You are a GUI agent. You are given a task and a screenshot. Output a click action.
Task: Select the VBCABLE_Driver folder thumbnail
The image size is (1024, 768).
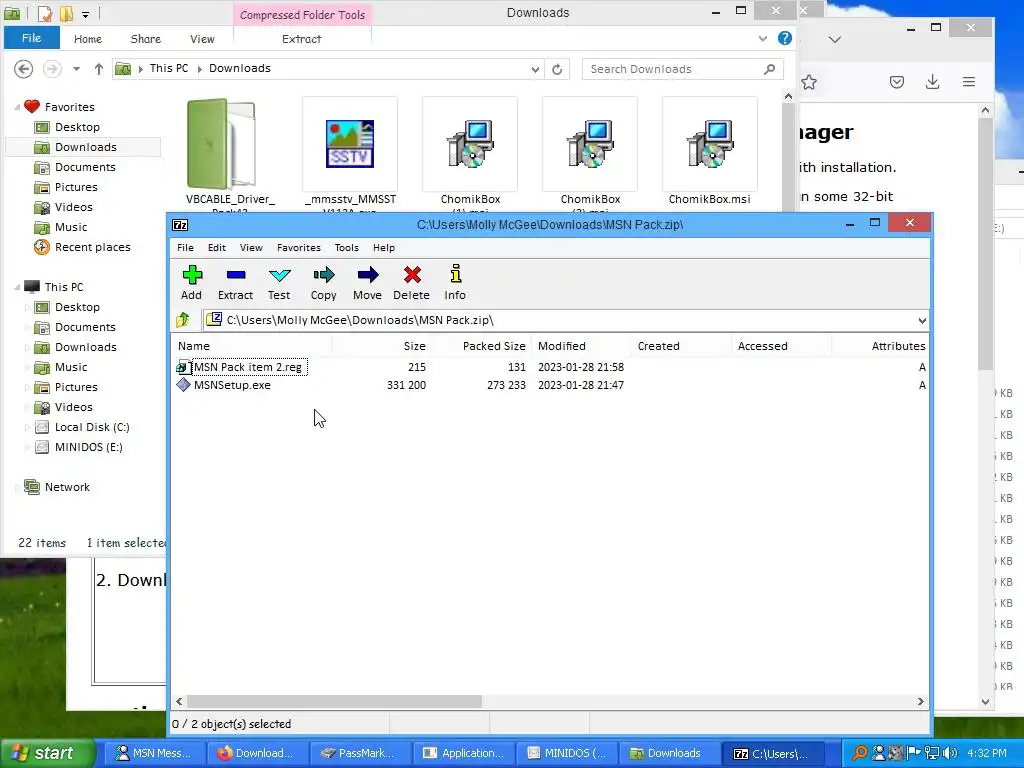tap(221, 144)
